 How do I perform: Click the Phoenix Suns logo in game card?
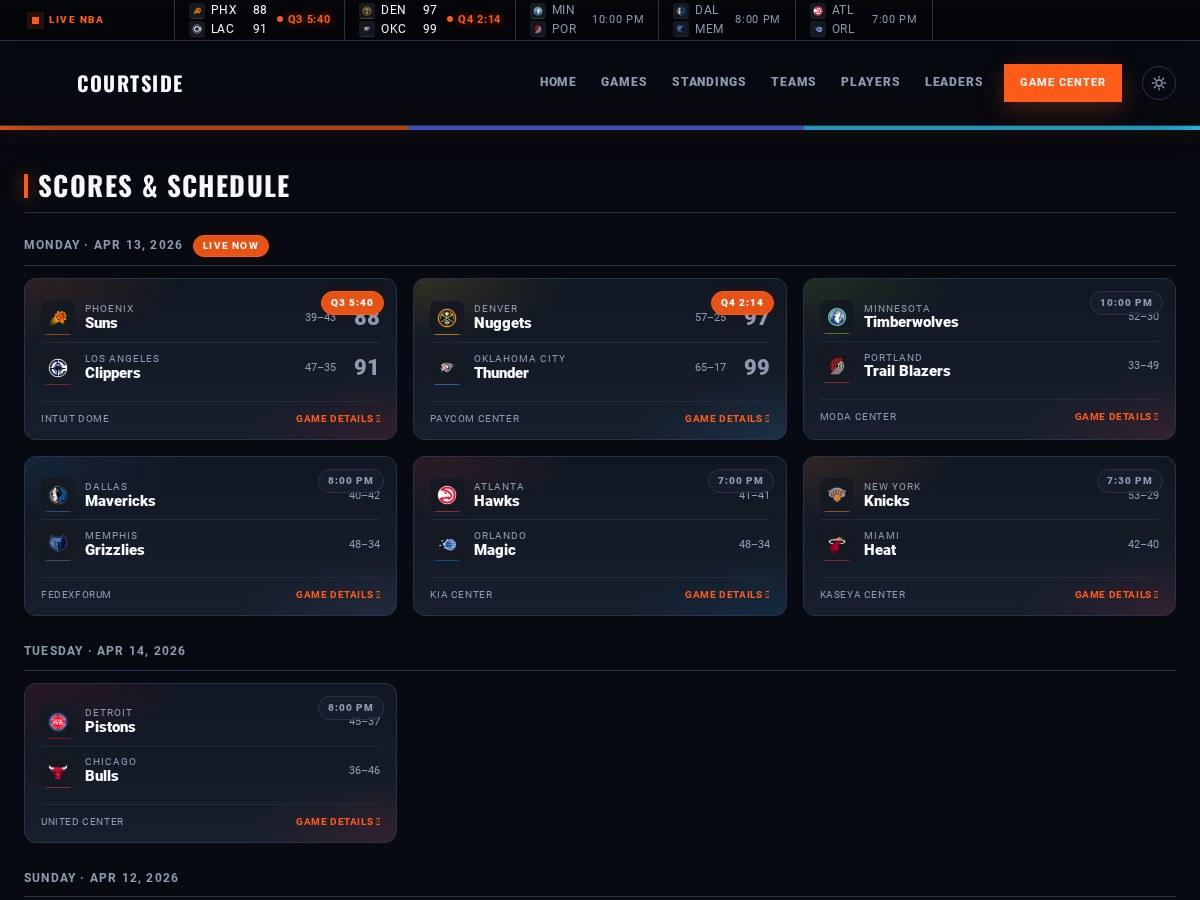point(58,317)
